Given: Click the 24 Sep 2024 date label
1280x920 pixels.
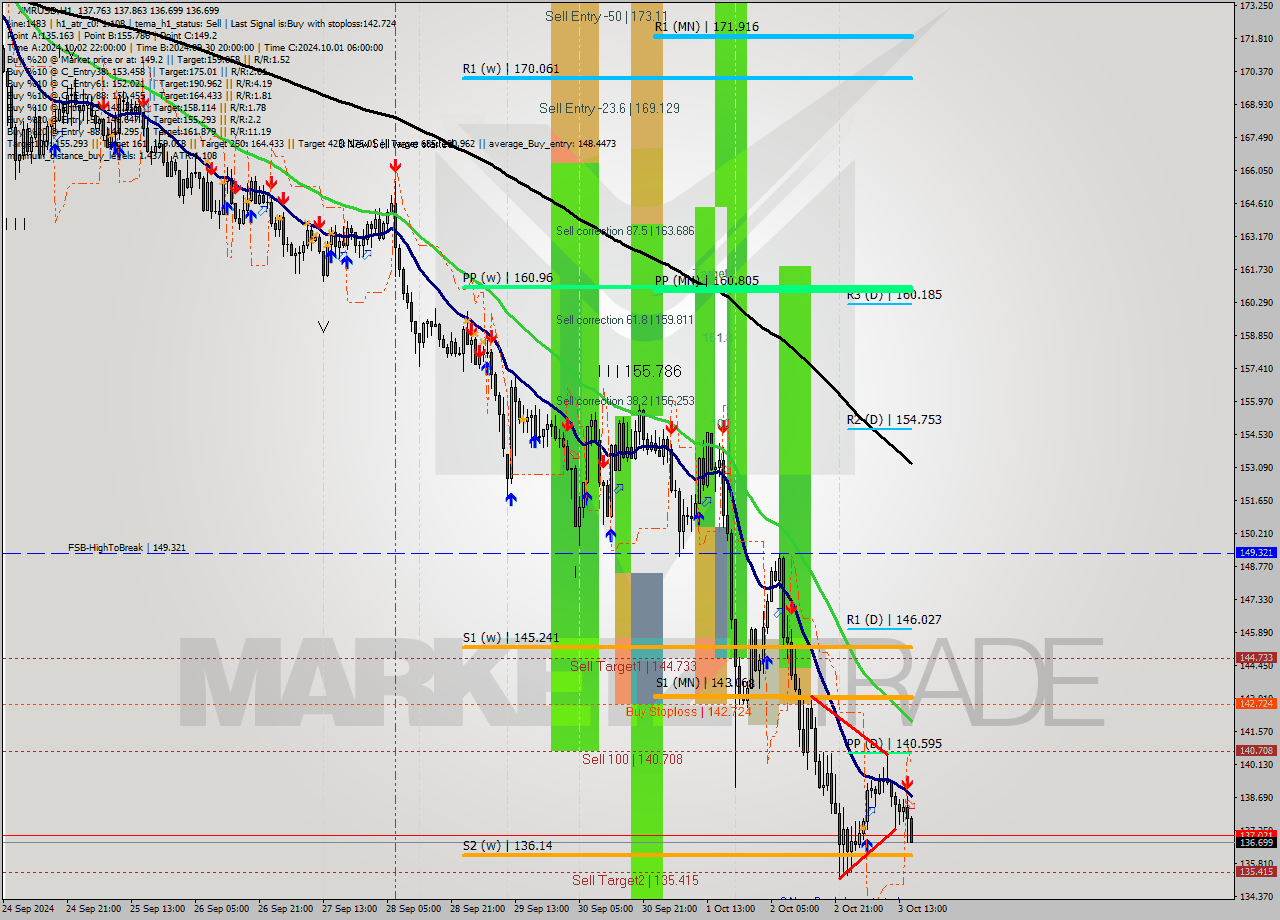Looking at the screenshot, I should click(29, 909).
